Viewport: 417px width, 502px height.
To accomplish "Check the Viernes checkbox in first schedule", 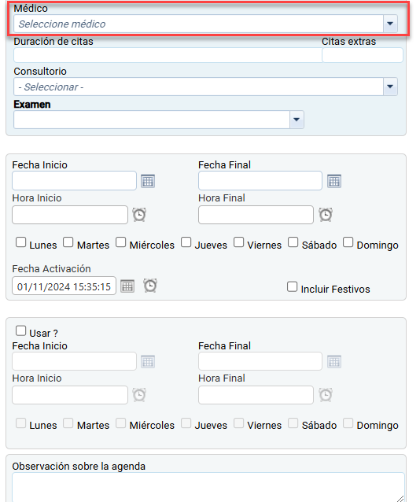I will 239,242.
